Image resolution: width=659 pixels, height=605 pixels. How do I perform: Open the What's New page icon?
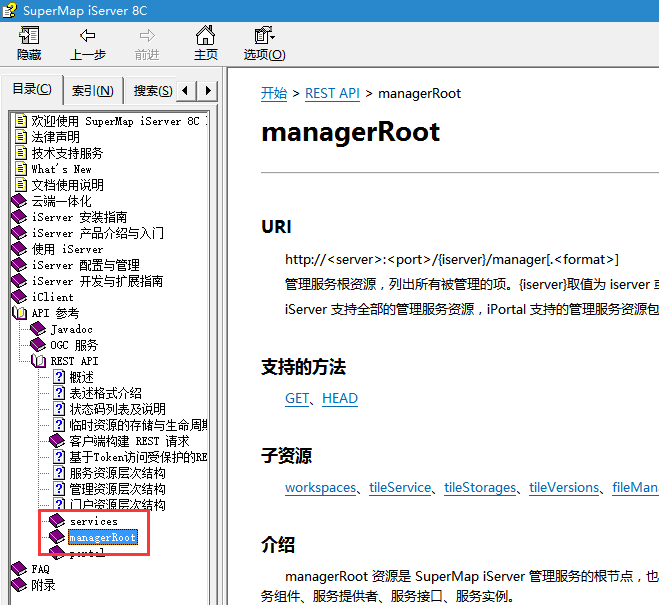[x=21, y=168]
